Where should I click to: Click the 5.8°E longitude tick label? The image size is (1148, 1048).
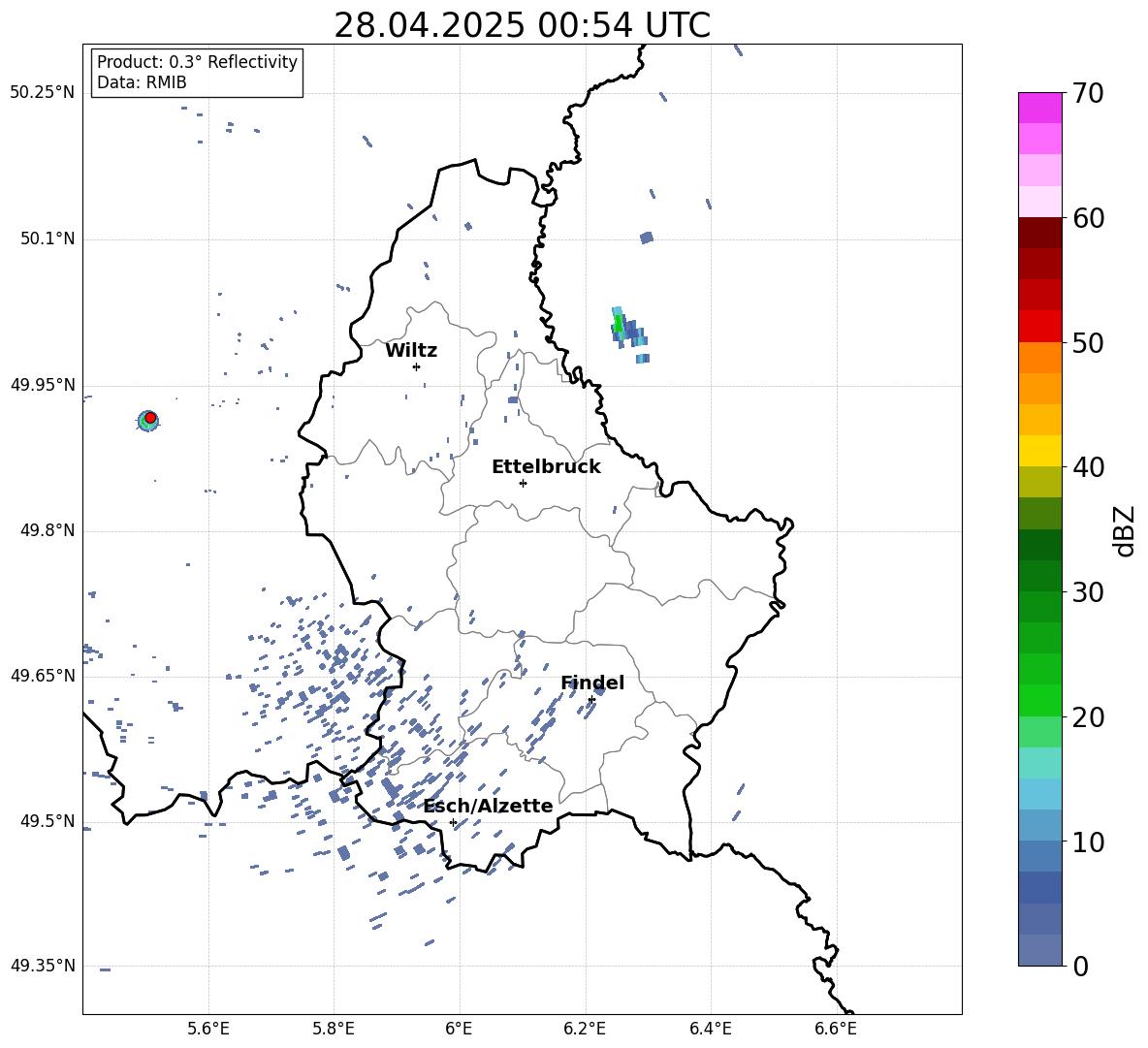coord(334,1029)
